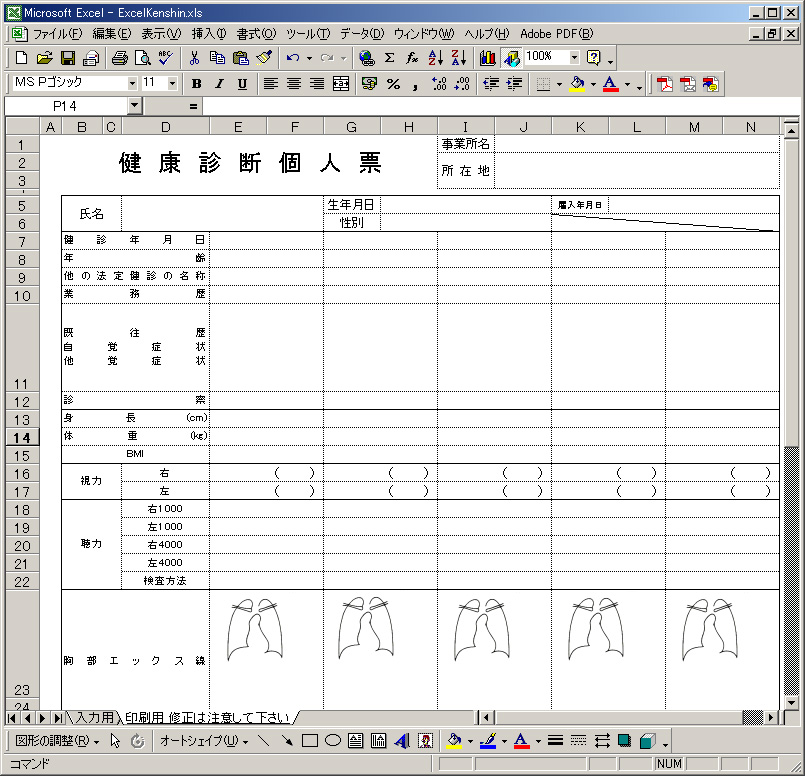Viewport: 805px width, 776px height.
Task: Expand the zoom percentage dropdown
Action: coord(574,57)
